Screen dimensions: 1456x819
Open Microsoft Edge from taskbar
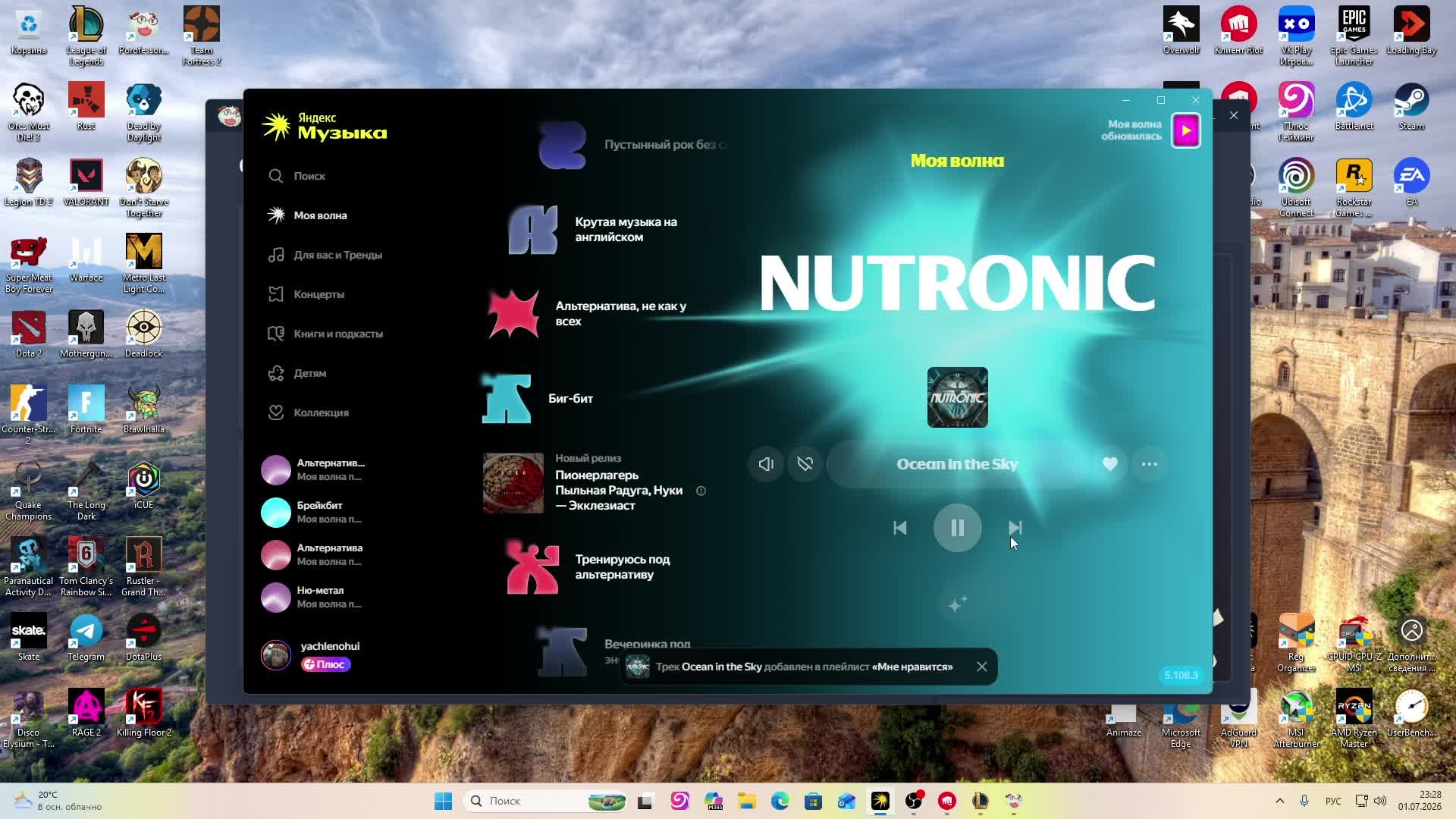coord(780,801)
